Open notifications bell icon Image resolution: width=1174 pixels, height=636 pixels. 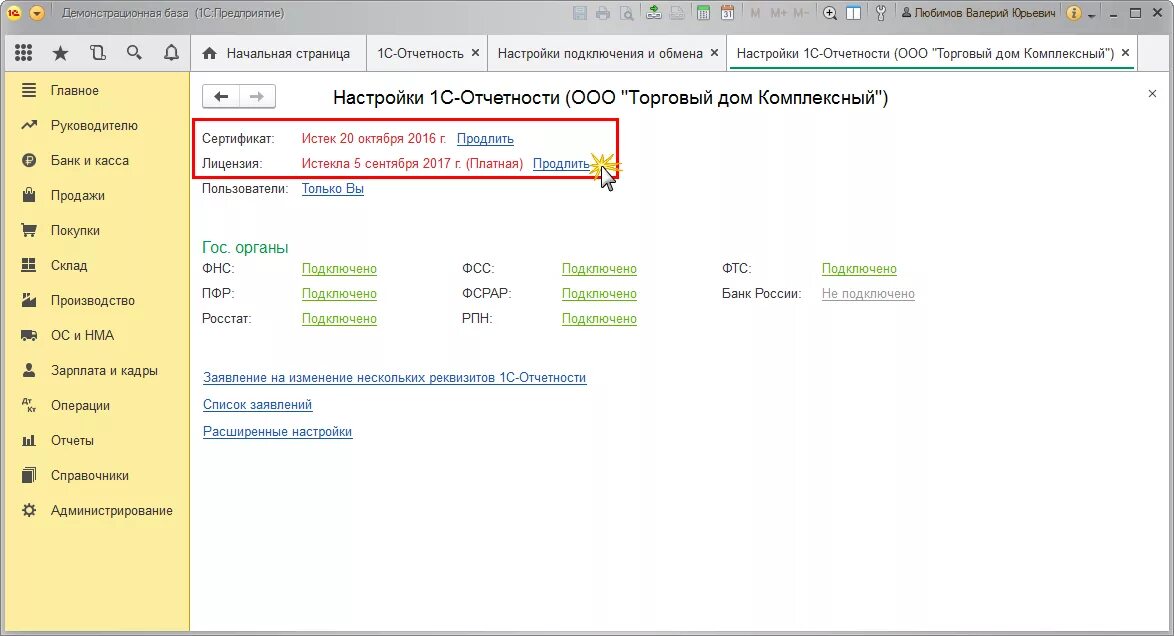point(171,52)
